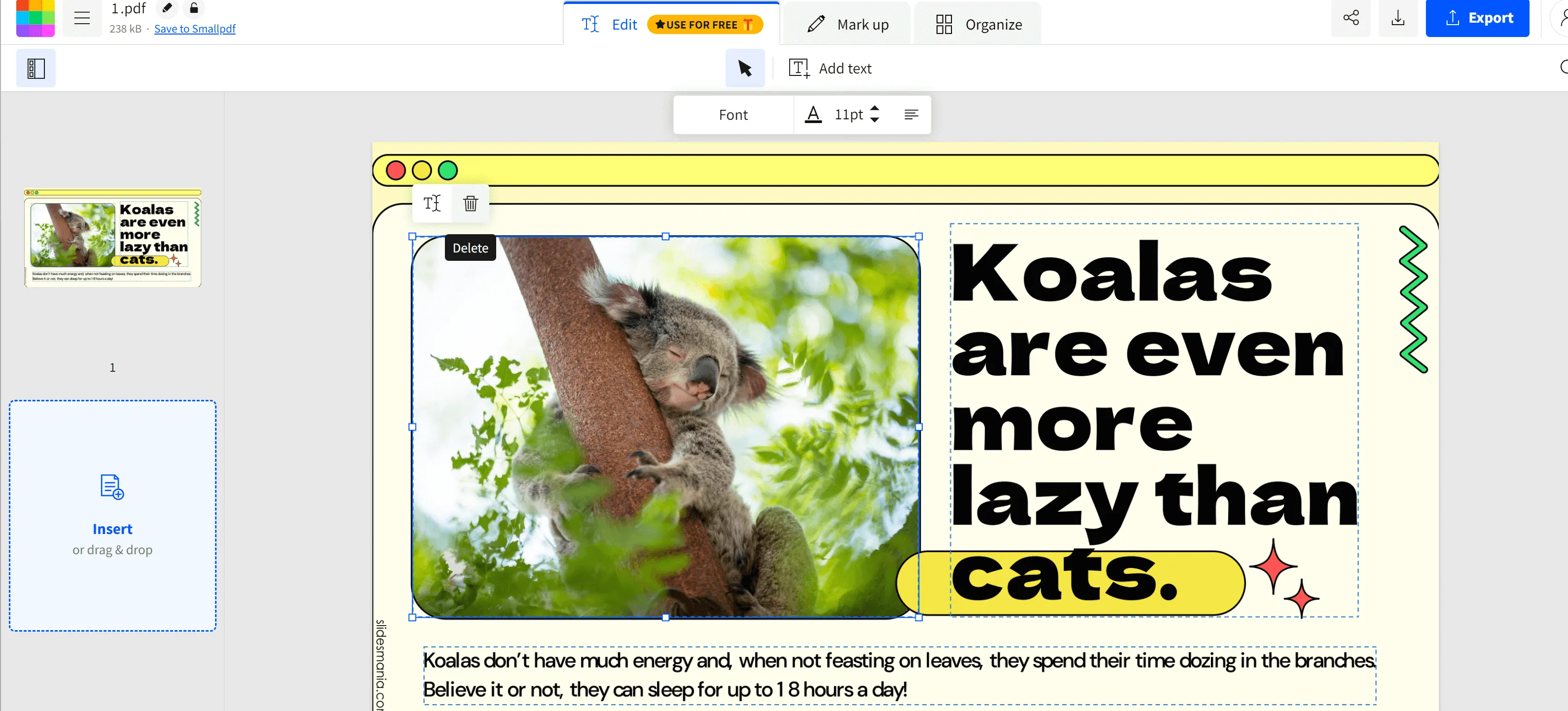Click the Export button
The image size is (1568, 711).
click(1477, 18)
